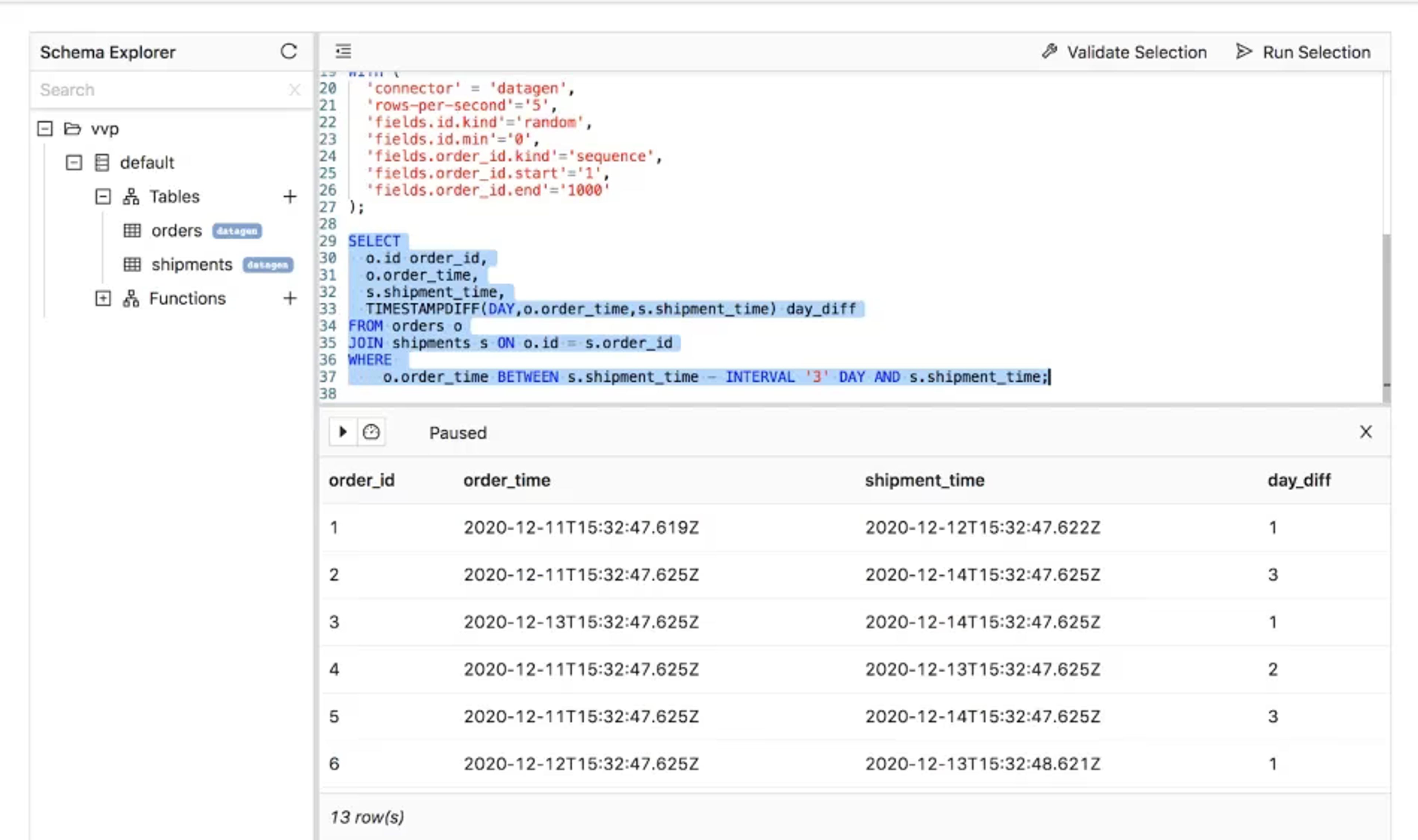Refresh the Schema Explorer
Viewport: 1418px width, 840px height.
tap(289, 52)
